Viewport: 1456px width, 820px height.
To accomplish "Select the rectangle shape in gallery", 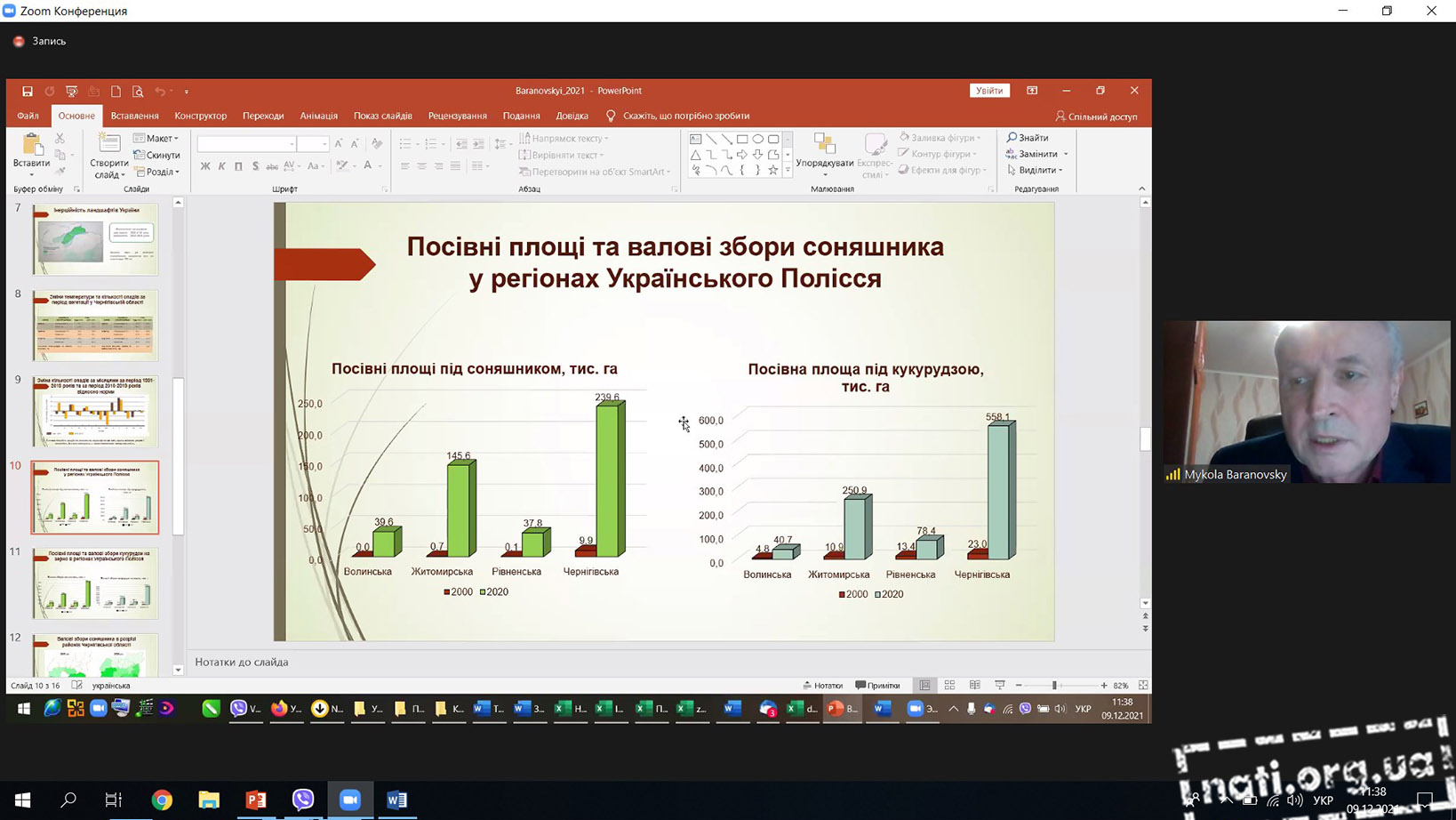I will coord(742,140).
